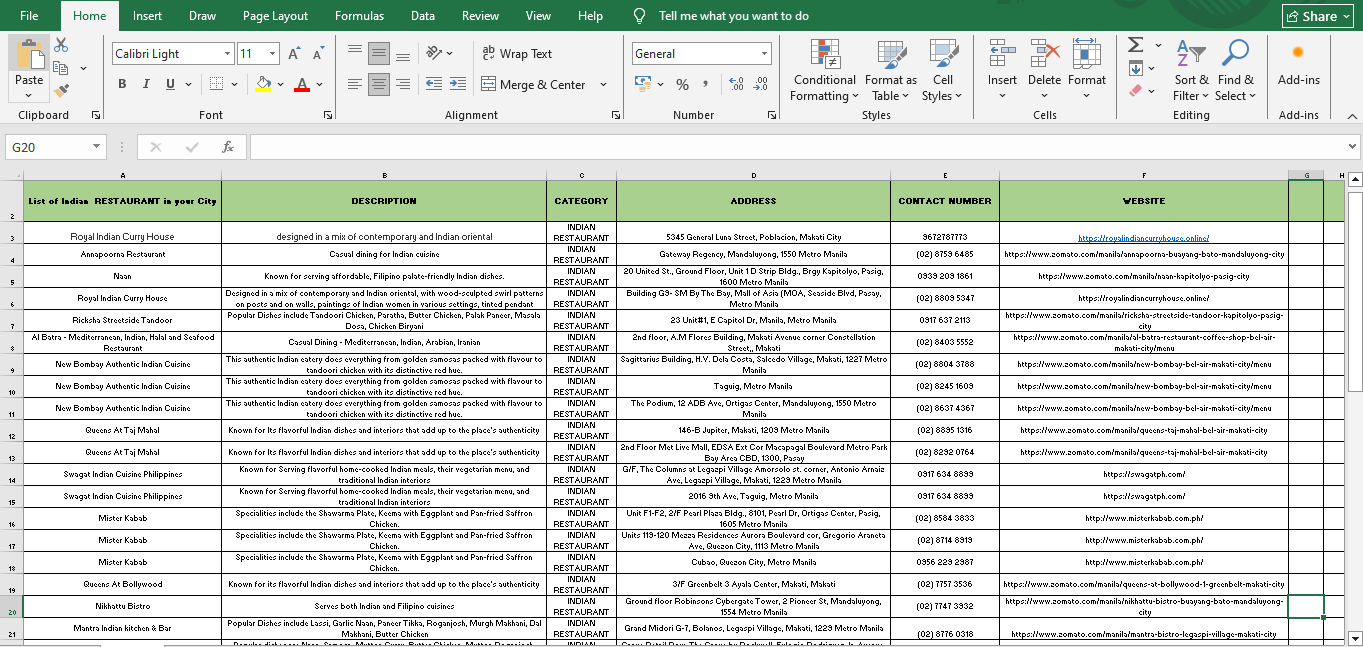Click the vertical scrollbar down arrow
The width and height of the screenshot is (1363, 647).
click(x=1355, y=638)
